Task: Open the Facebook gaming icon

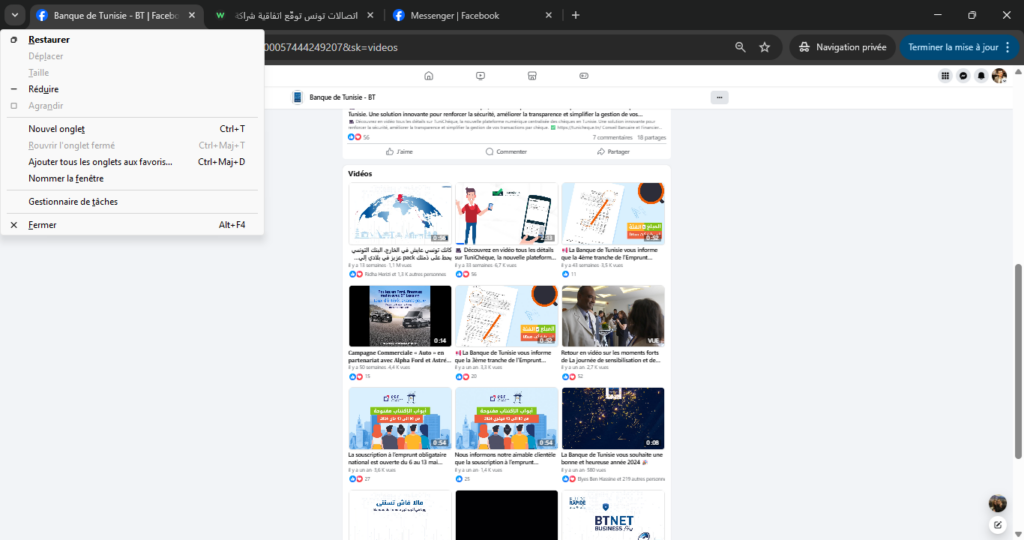Action: coord(585,76)
